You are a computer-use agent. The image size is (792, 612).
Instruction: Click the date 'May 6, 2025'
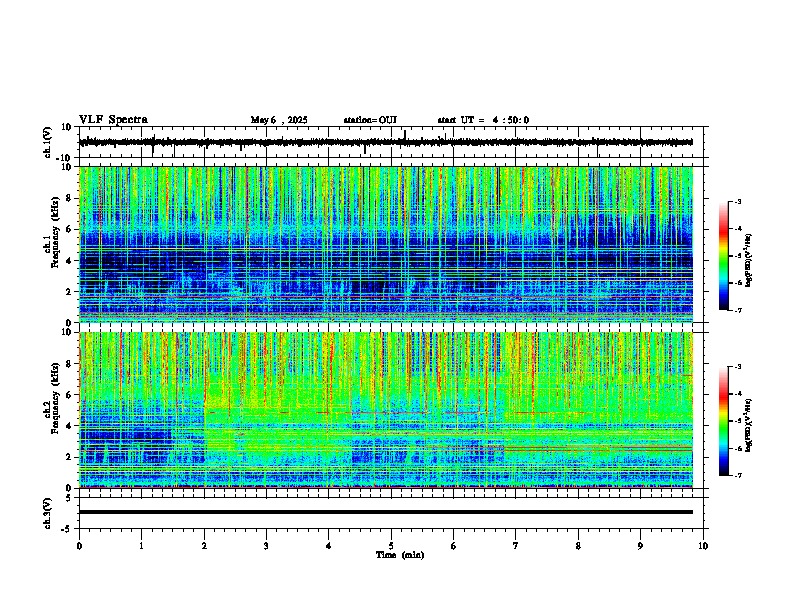pos(279,120)
